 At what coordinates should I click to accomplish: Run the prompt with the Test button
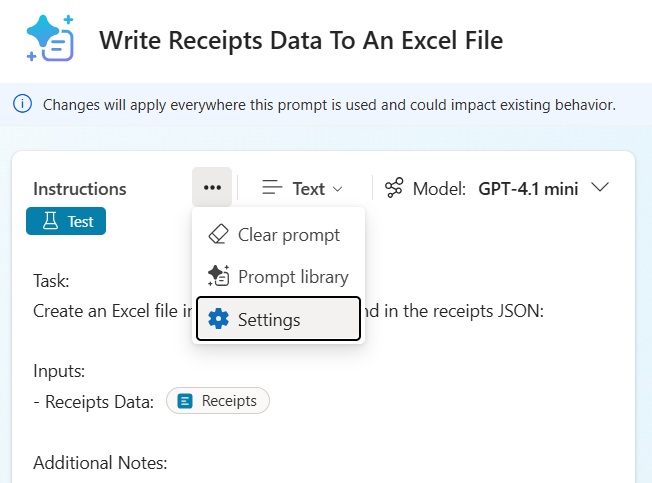66,221
